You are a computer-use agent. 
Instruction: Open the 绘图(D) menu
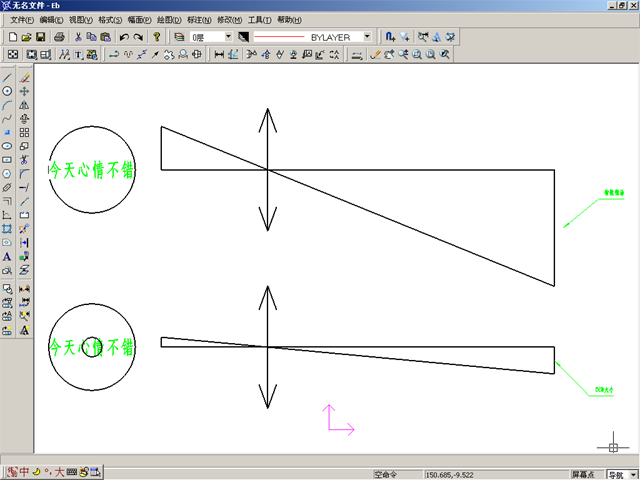point(169,20)
